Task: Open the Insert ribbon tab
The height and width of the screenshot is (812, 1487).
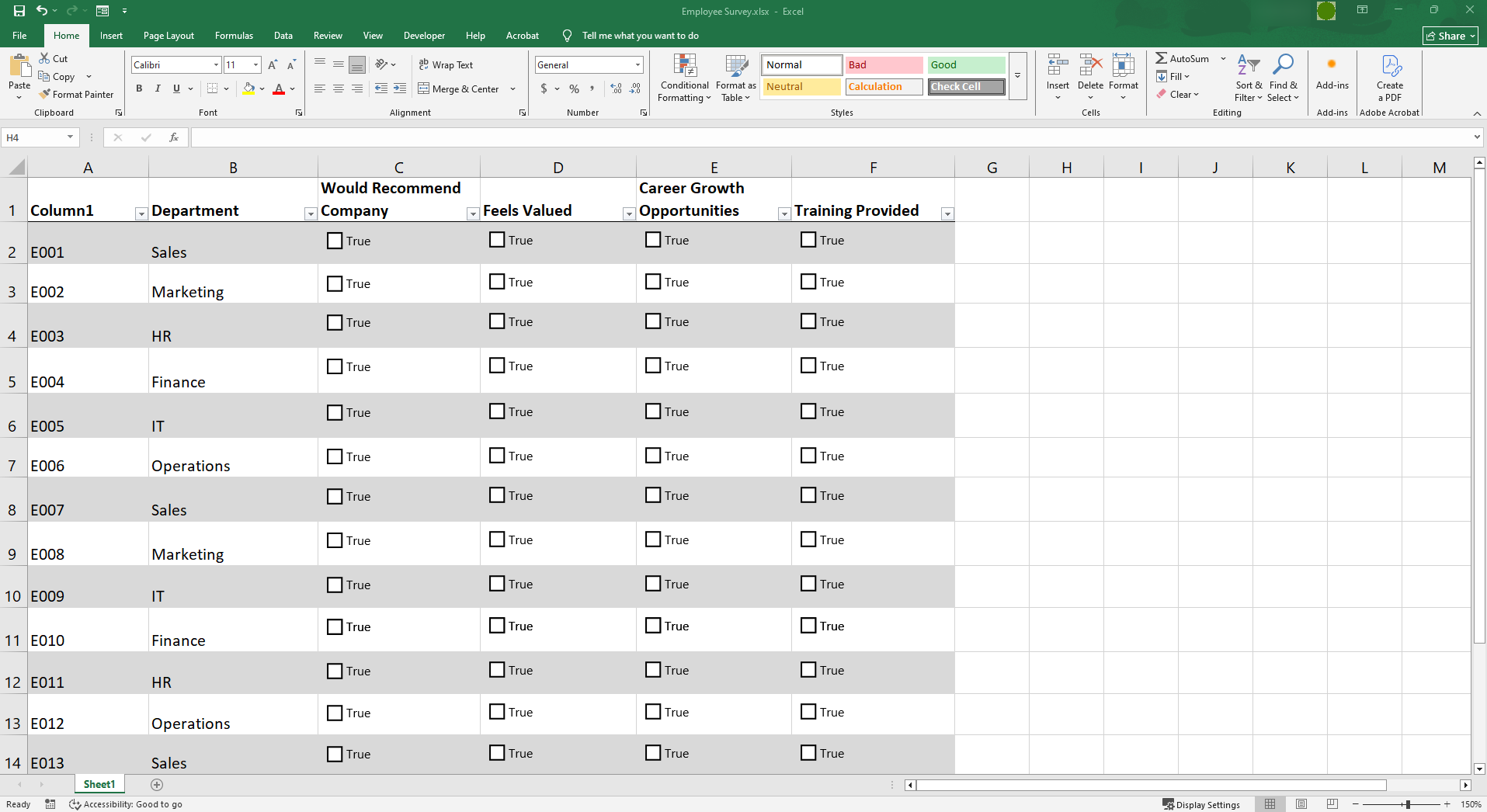Action: point(111,36)
